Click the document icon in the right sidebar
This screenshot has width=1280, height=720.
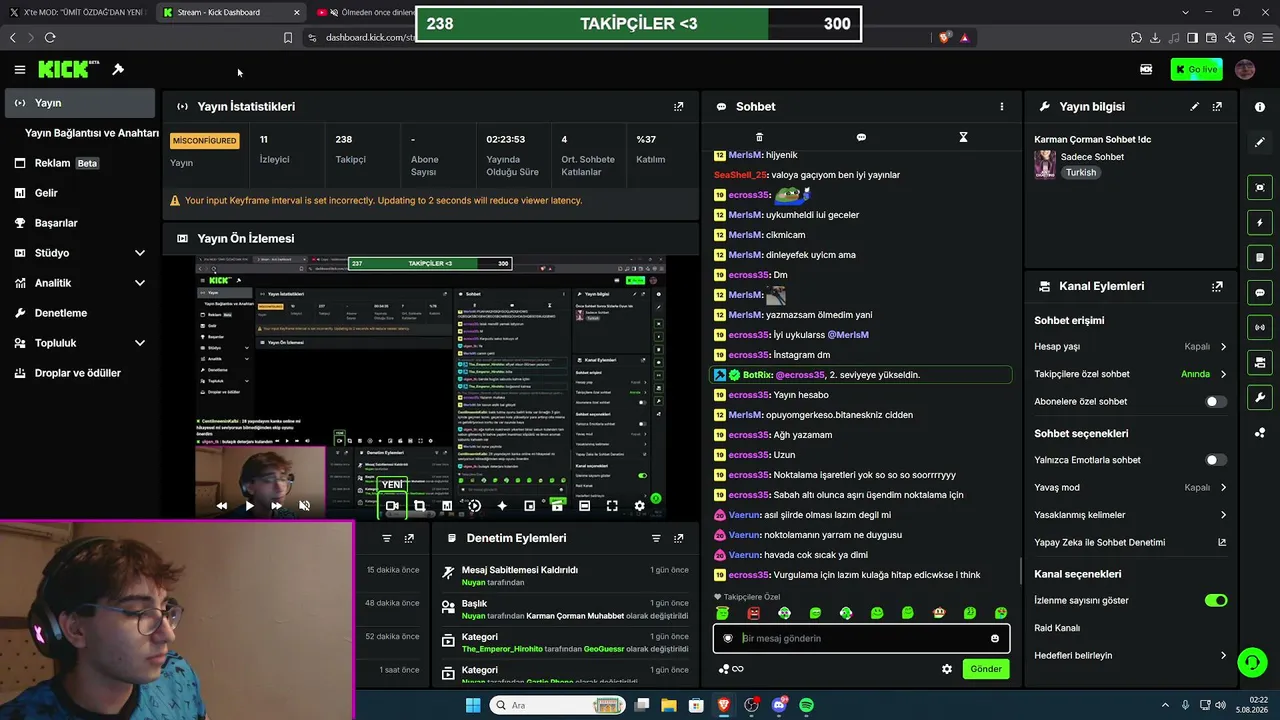1260,257
